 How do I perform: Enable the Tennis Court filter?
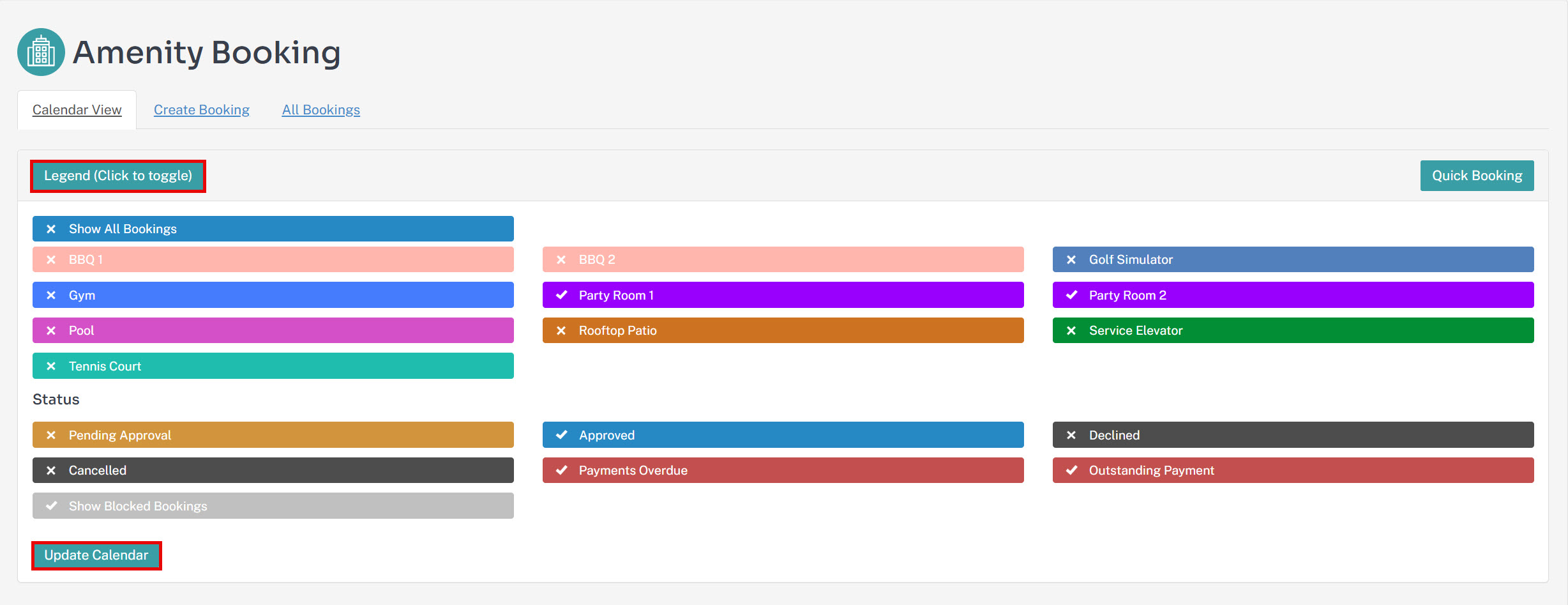[x=273, y=366]
